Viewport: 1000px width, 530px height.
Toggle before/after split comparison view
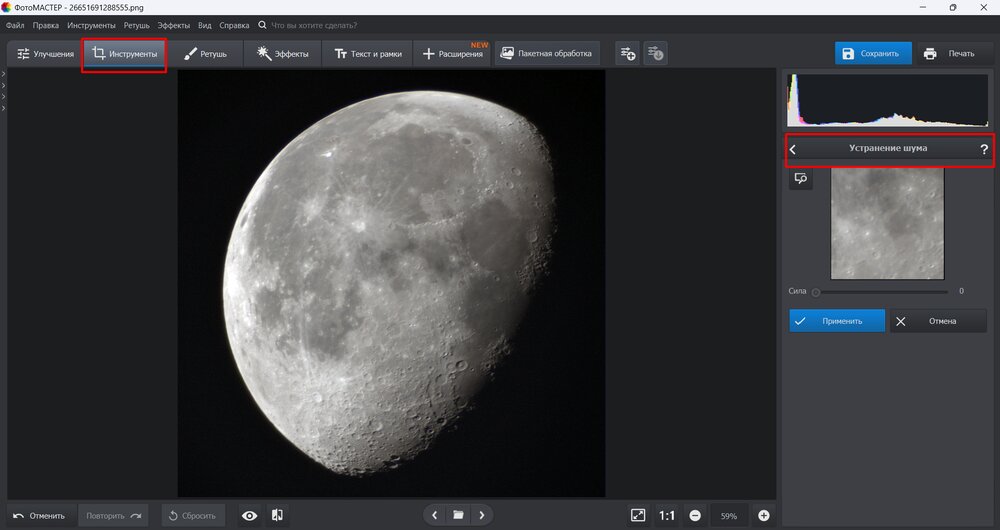tap(277, 515)
